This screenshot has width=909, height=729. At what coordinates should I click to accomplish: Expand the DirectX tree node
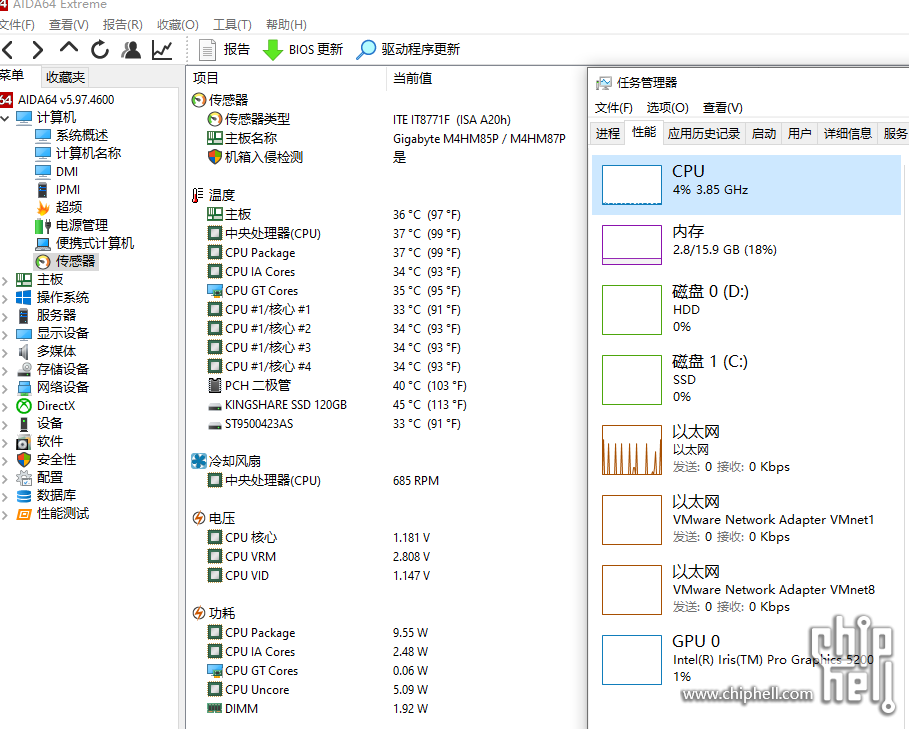point(5,407)
